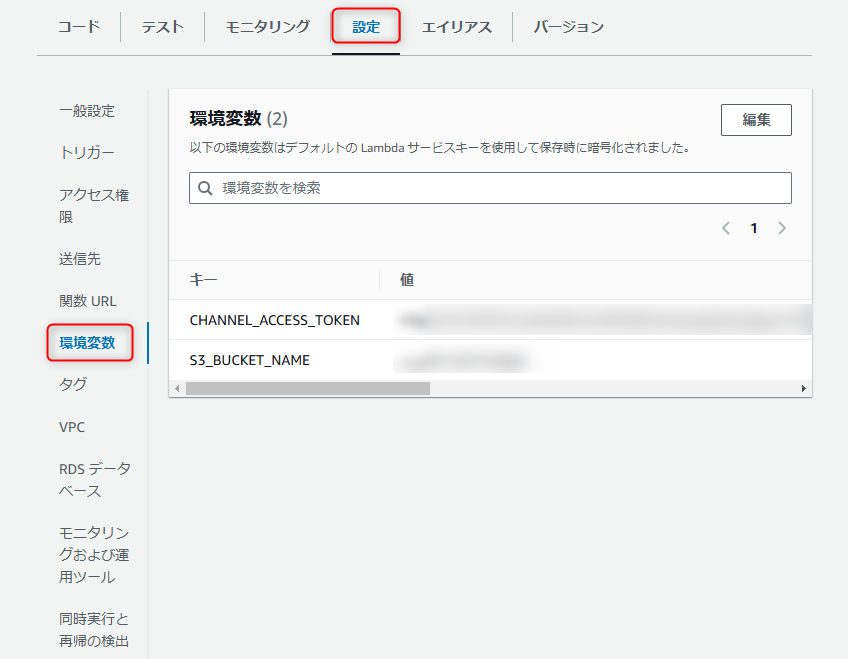This screenshot has height=659, width=848.
Task: Open トリガー in the sidebar
Action: click(x=87, y=153)
